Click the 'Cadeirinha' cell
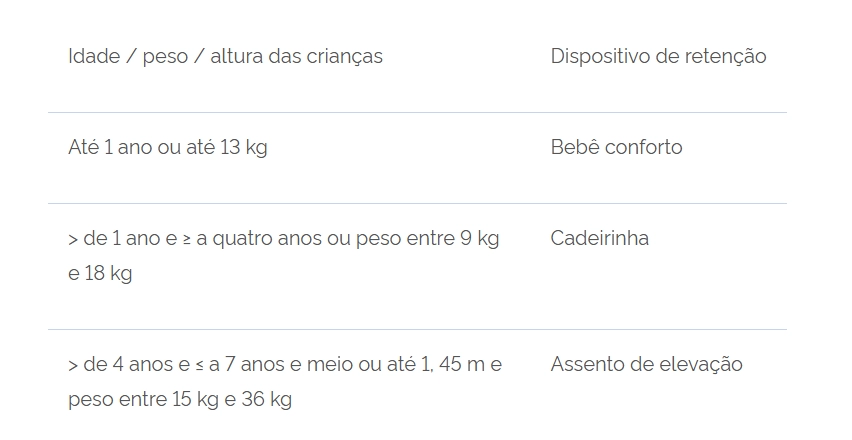Screen dimensions: 852x440 click(599, 238)
